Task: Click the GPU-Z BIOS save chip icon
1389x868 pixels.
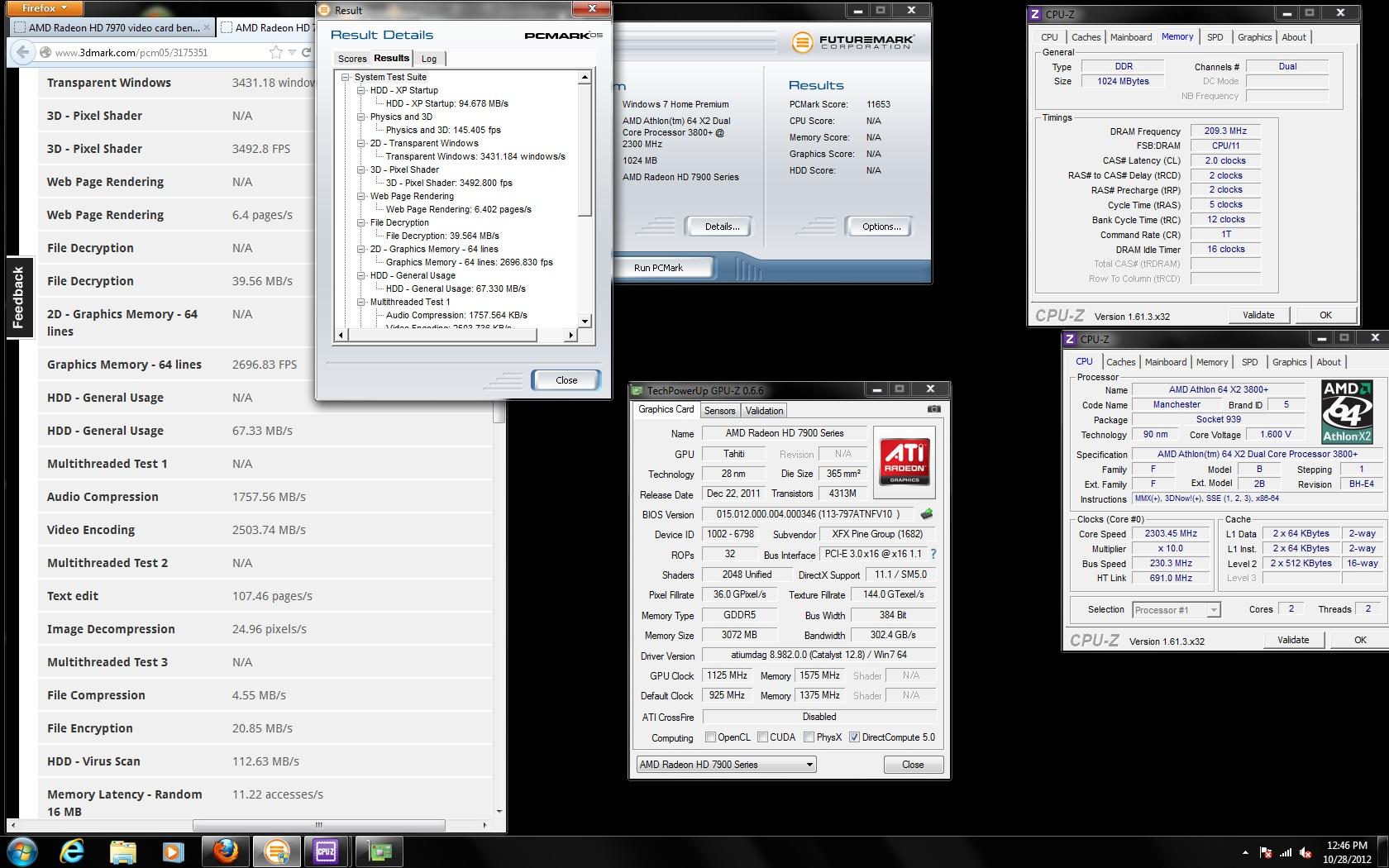Action: (927, 514)
